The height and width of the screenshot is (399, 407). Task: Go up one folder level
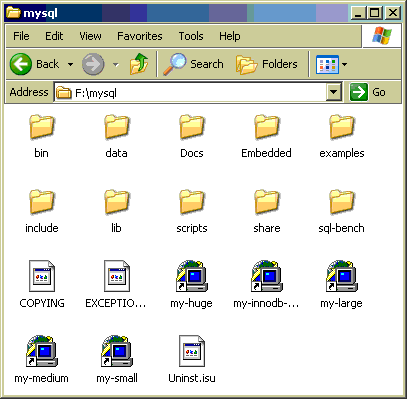coord(139,64)
